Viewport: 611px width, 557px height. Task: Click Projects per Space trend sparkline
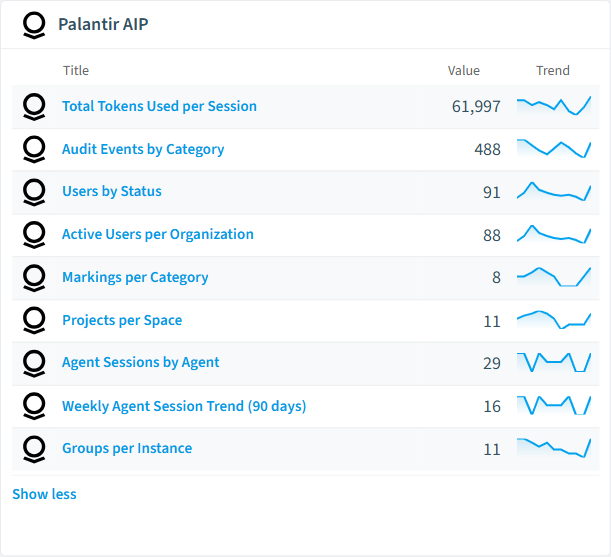(x=554, y=320)
